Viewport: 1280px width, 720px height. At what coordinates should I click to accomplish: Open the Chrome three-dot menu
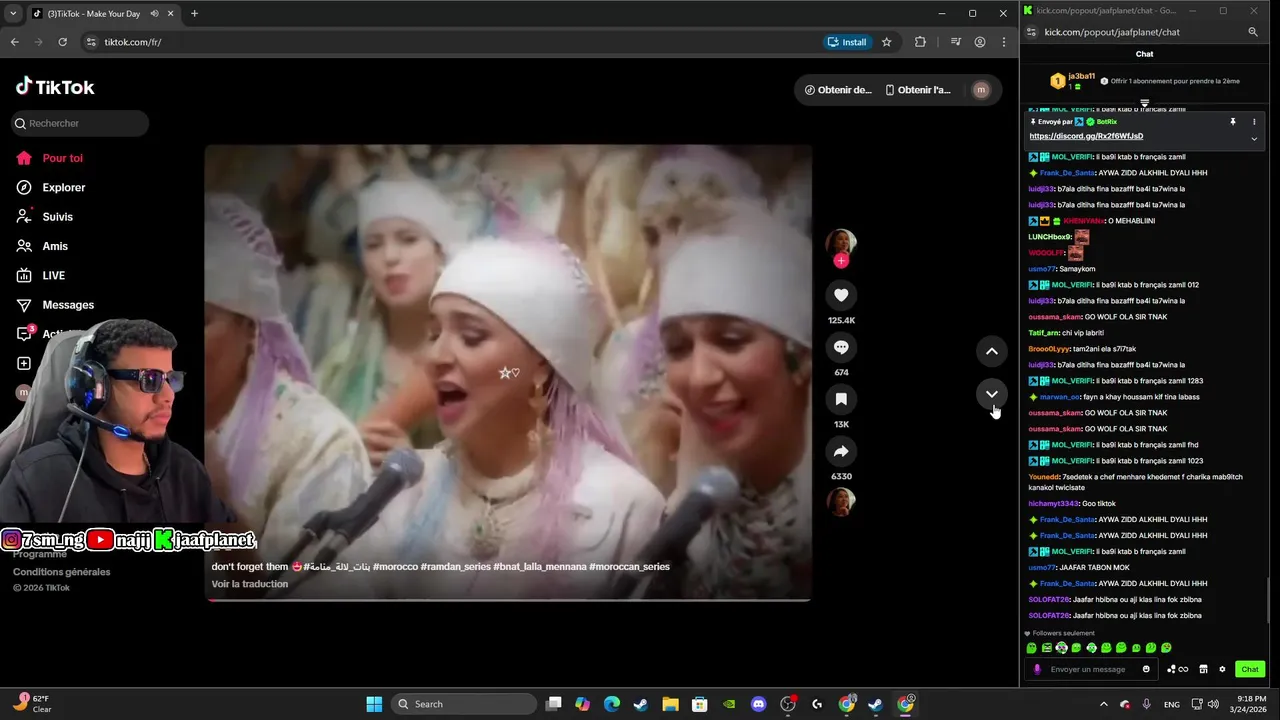(x=1004, y=42)
